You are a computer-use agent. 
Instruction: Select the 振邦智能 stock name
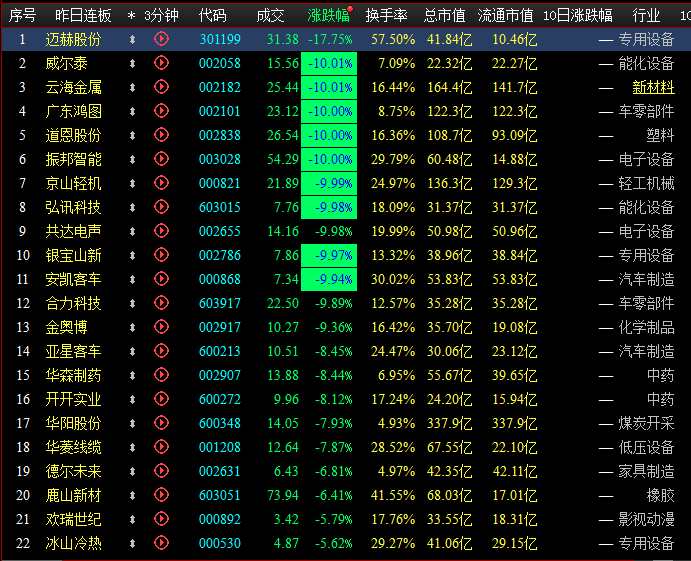(x=74, y=159)
